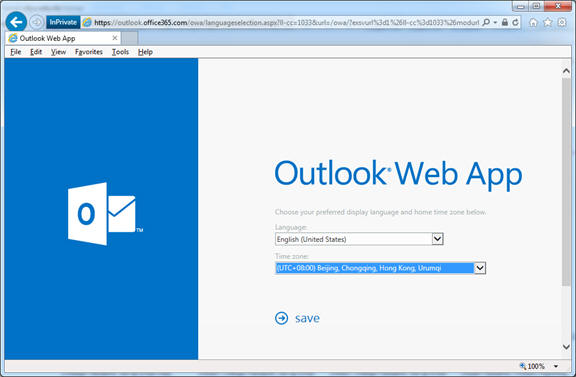The width and height of the screenshot is (576, 377).
Task: Expand the Language dropdown arrow
Action: [437, 239]
